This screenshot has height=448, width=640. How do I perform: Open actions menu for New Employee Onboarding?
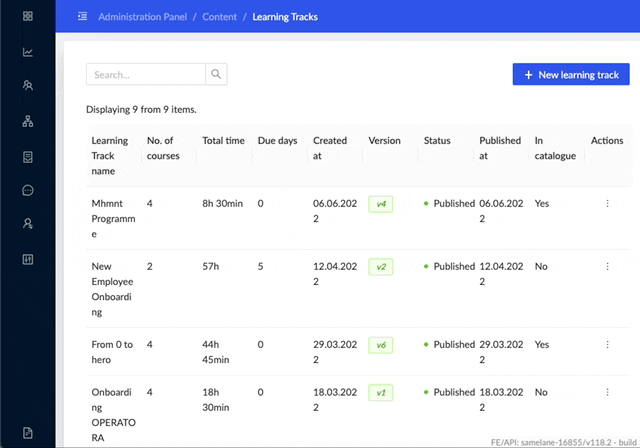(606, 266)
